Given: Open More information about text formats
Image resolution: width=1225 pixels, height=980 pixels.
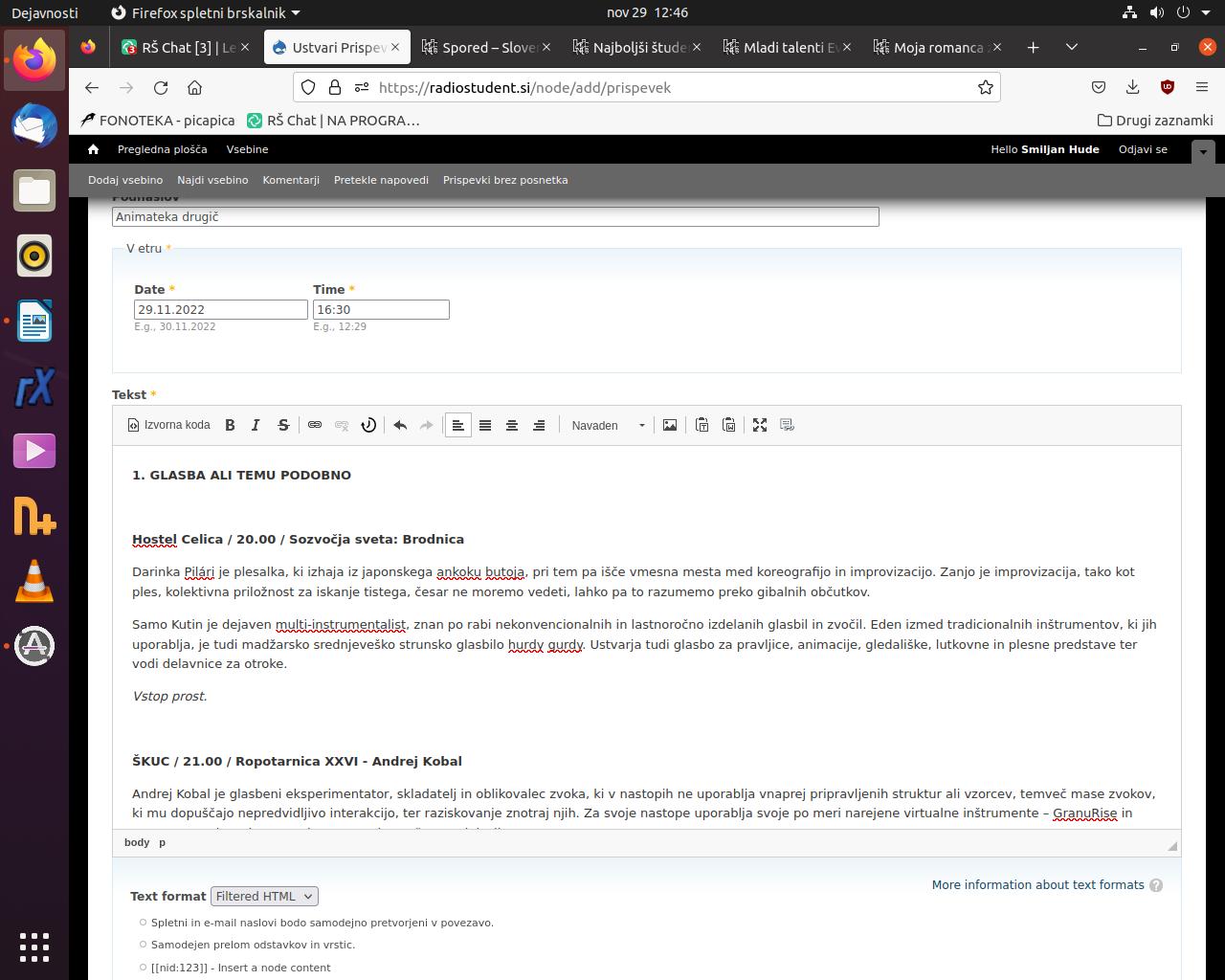Looking at the screenshot, I should (1037, 885).
